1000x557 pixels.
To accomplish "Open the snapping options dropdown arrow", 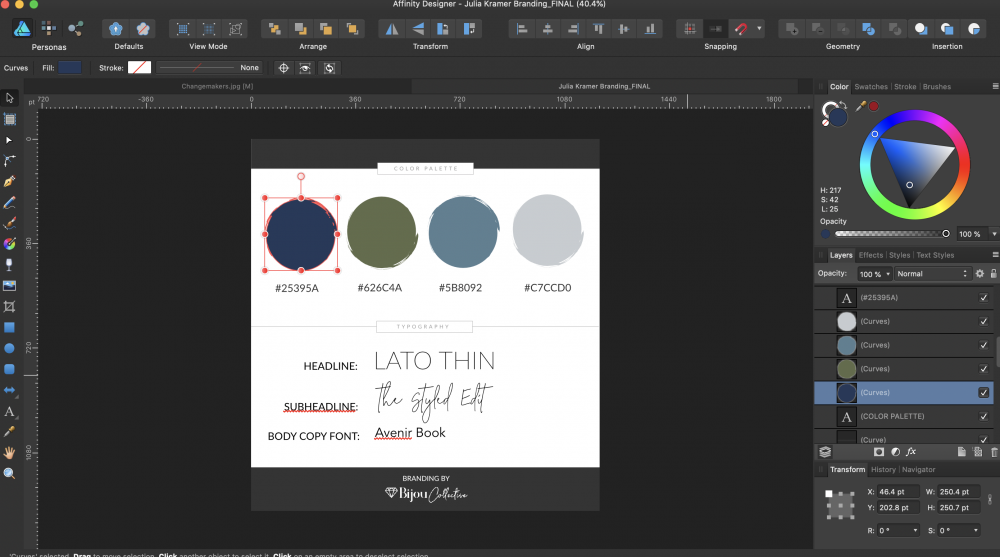I will pyautogui.click(x=760, y=29).
